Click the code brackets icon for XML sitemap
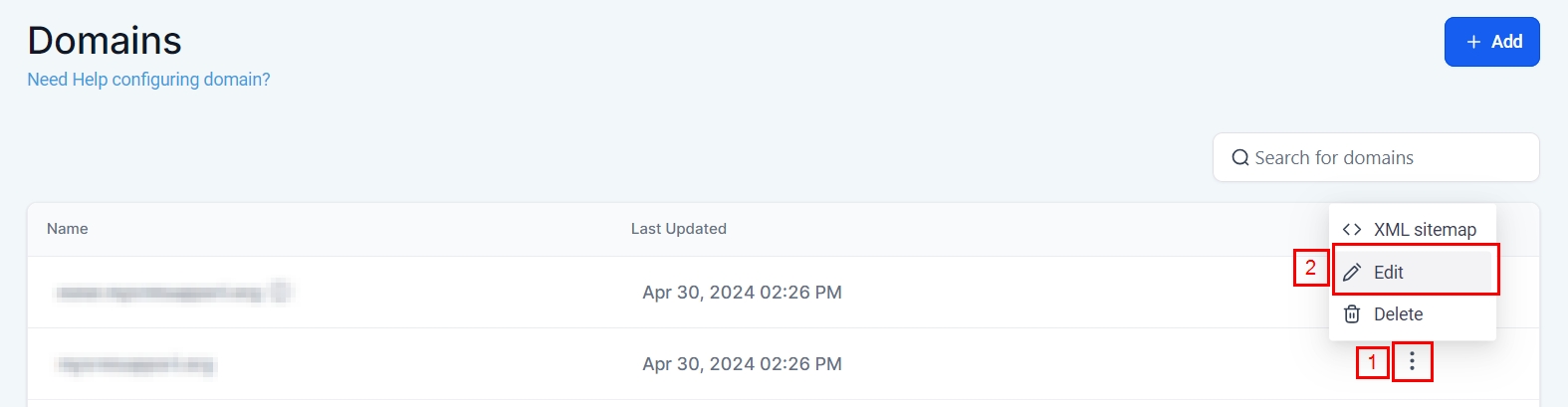This screenshot has height=407, width=1568. tap(1352, 230)
